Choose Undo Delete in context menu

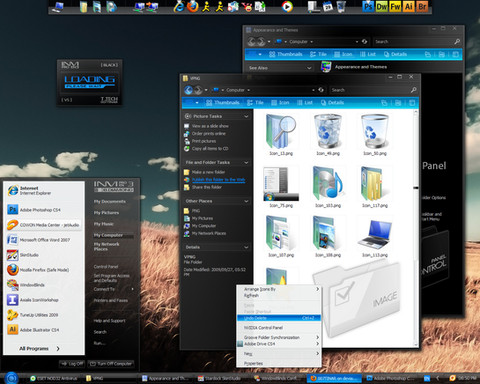pos(279,318)
